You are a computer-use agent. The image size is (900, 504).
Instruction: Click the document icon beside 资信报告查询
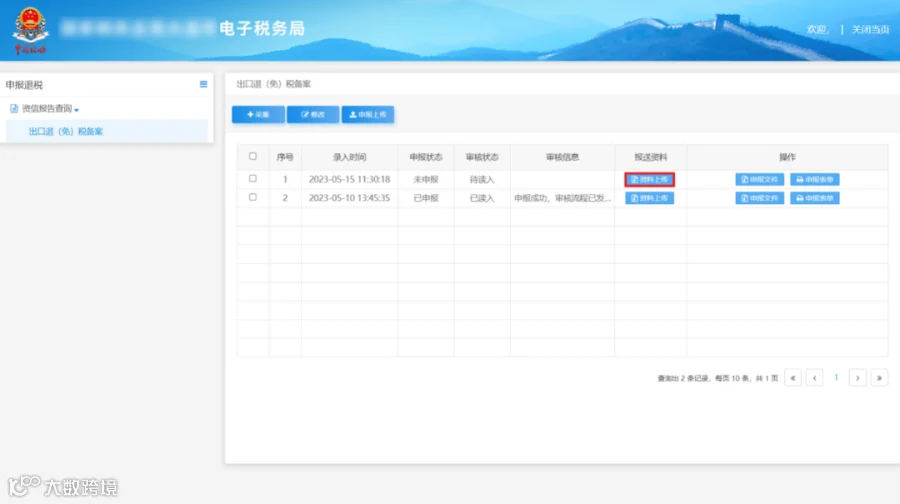(x=14, y=108)
